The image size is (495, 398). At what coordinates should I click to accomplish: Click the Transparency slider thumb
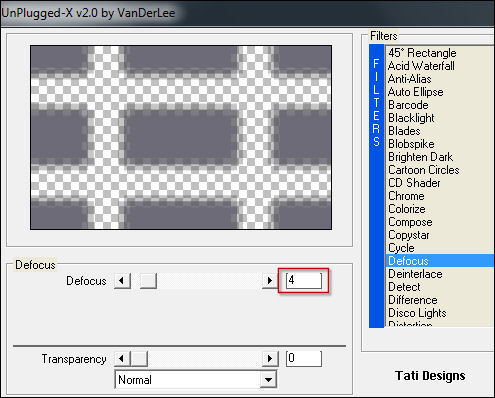[x=139, y=359]
